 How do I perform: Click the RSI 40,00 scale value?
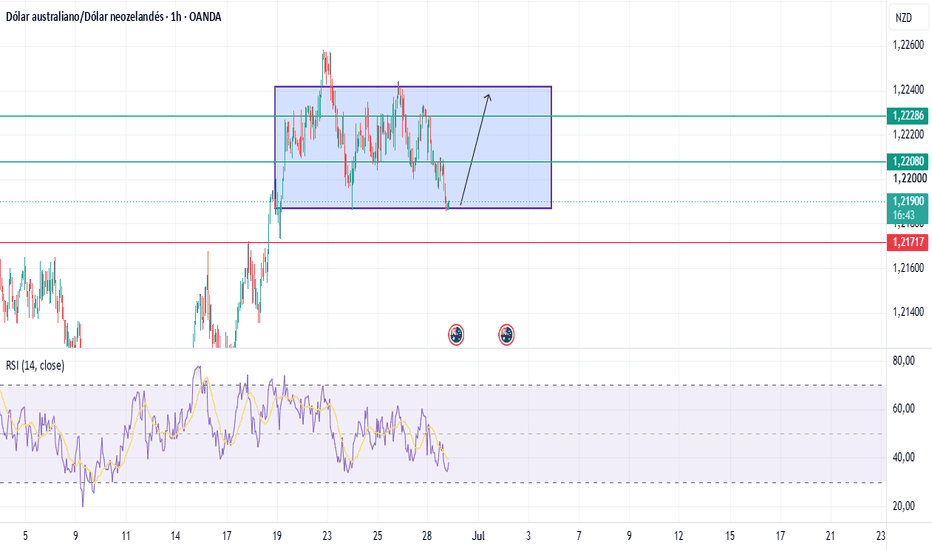pyautogui.click(x=903, y=457)
